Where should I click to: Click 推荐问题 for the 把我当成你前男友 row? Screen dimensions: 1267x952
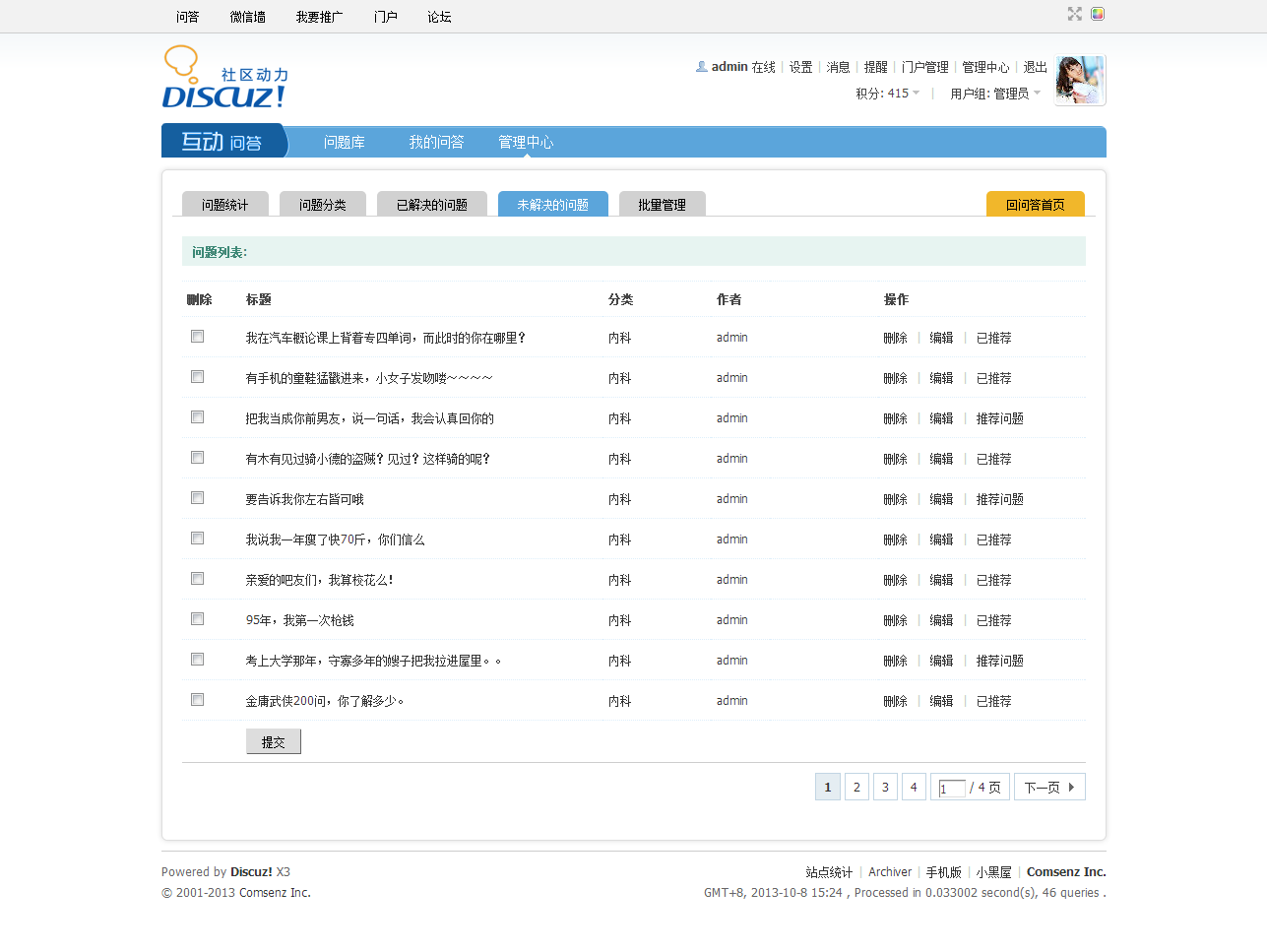tap(999, 418)
